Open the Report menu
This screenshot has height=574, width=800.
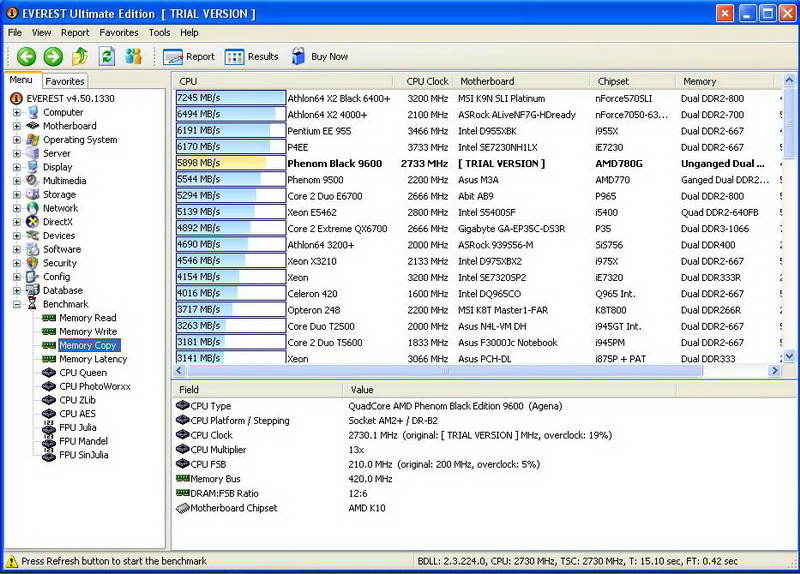[75, 33]
